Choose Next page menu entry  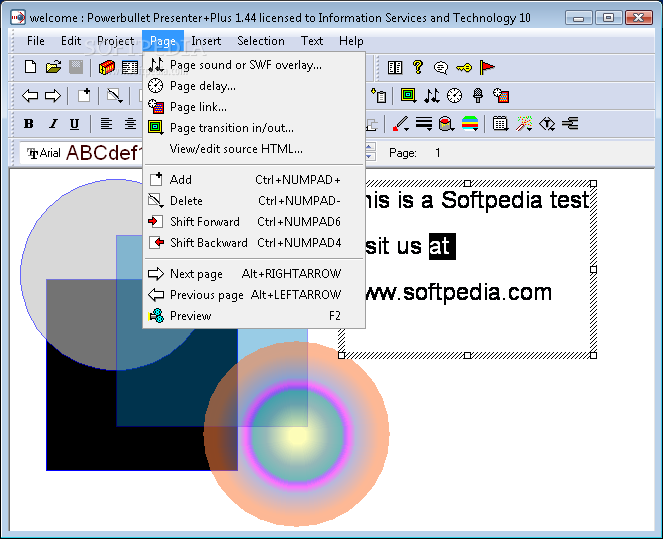point(254,274)
